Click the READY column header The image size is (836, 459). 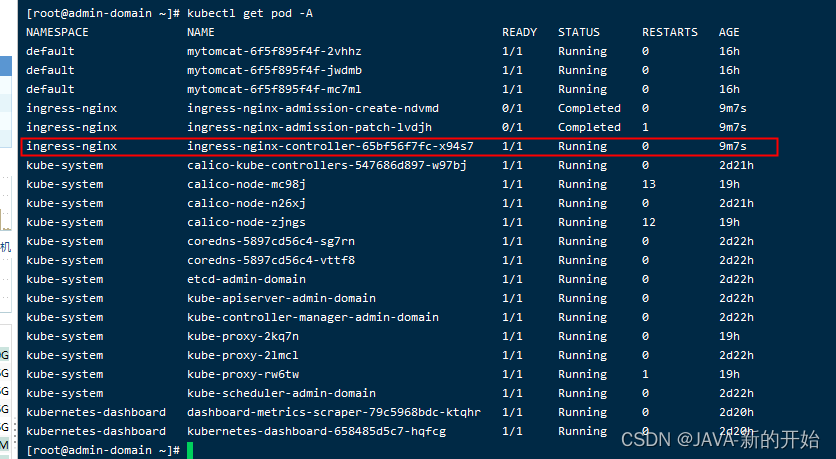point(519,32)
